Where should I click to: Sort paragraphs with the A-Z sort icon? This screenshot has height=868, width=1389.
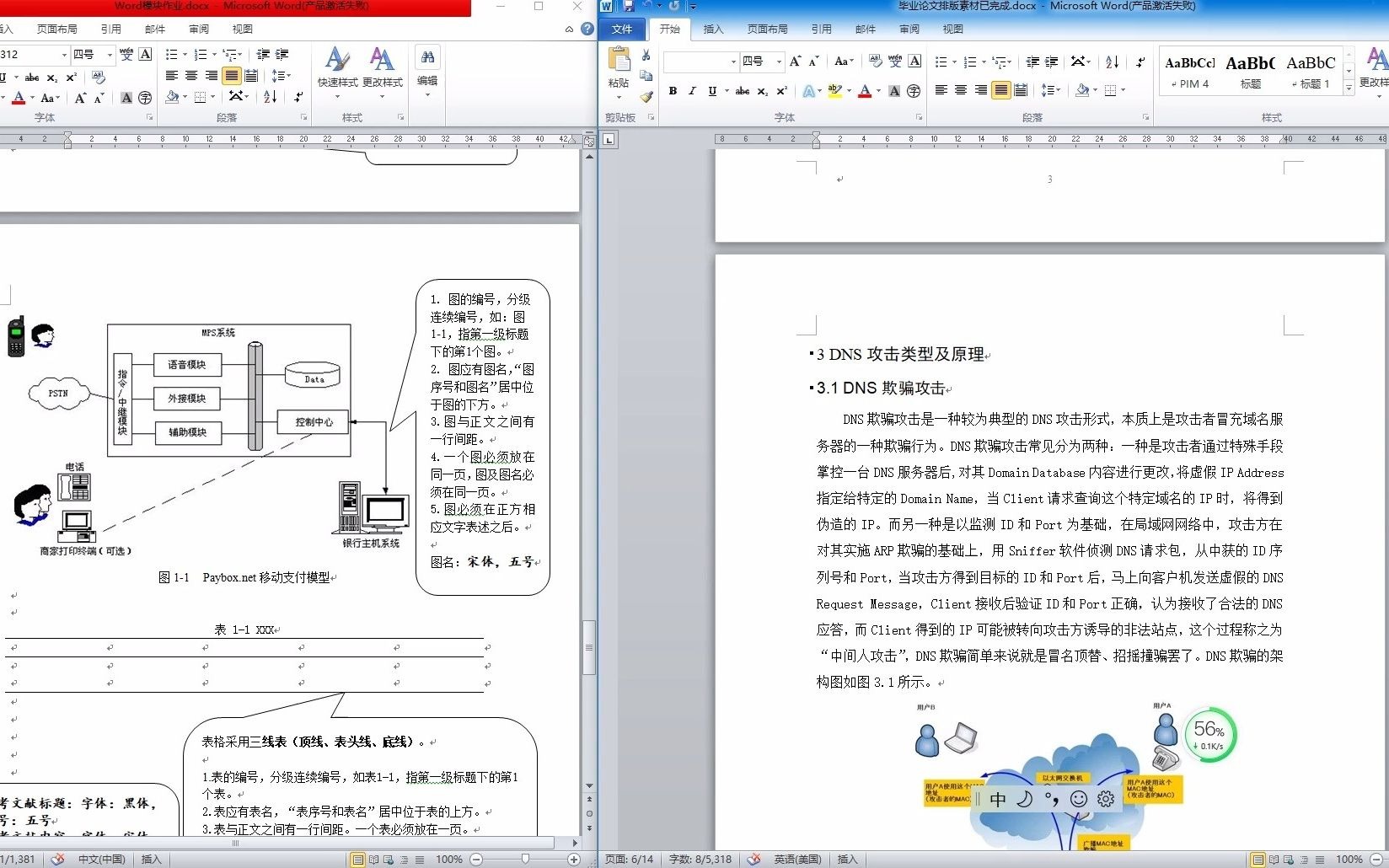click(x=1112, y=62)
